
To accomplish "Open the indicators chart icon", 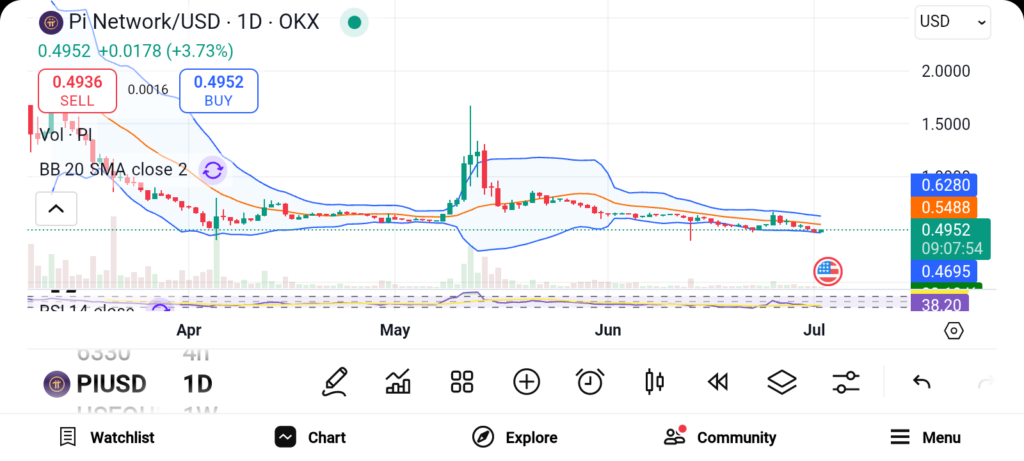I will (x=398, y=382).
